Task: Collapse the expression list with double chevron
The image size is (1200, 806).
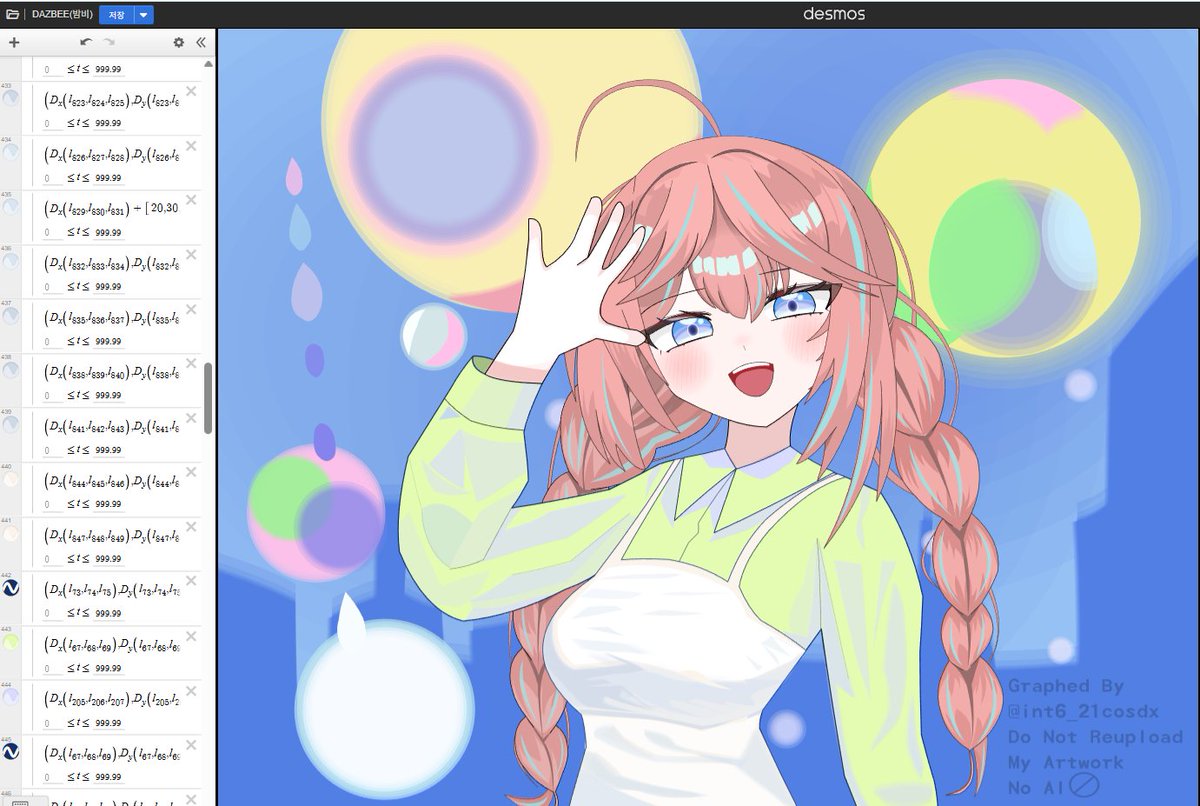Action: point(200,43)
